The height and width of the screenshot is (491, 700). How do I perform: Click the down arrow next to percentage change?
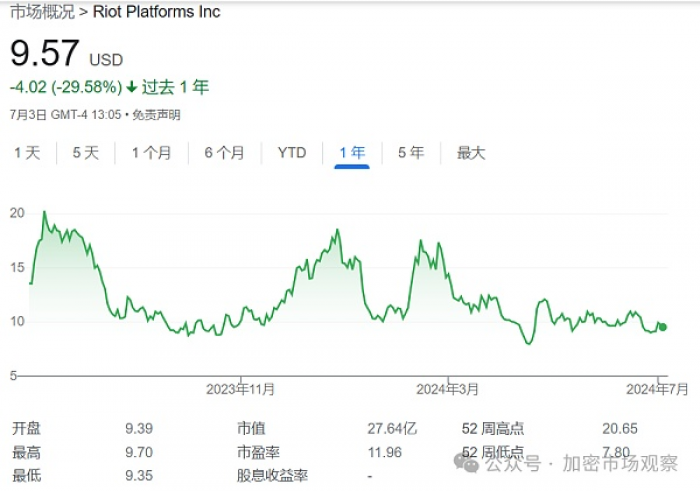(131, 87)
